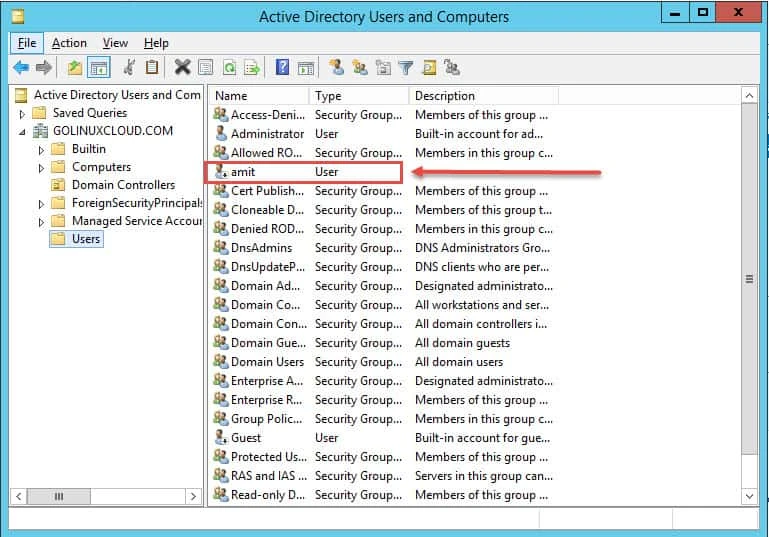The width and height of the screenshot is (769, 537).
Task: Toggle the show/hide console tree icon
Action: [x=99, y=68]
